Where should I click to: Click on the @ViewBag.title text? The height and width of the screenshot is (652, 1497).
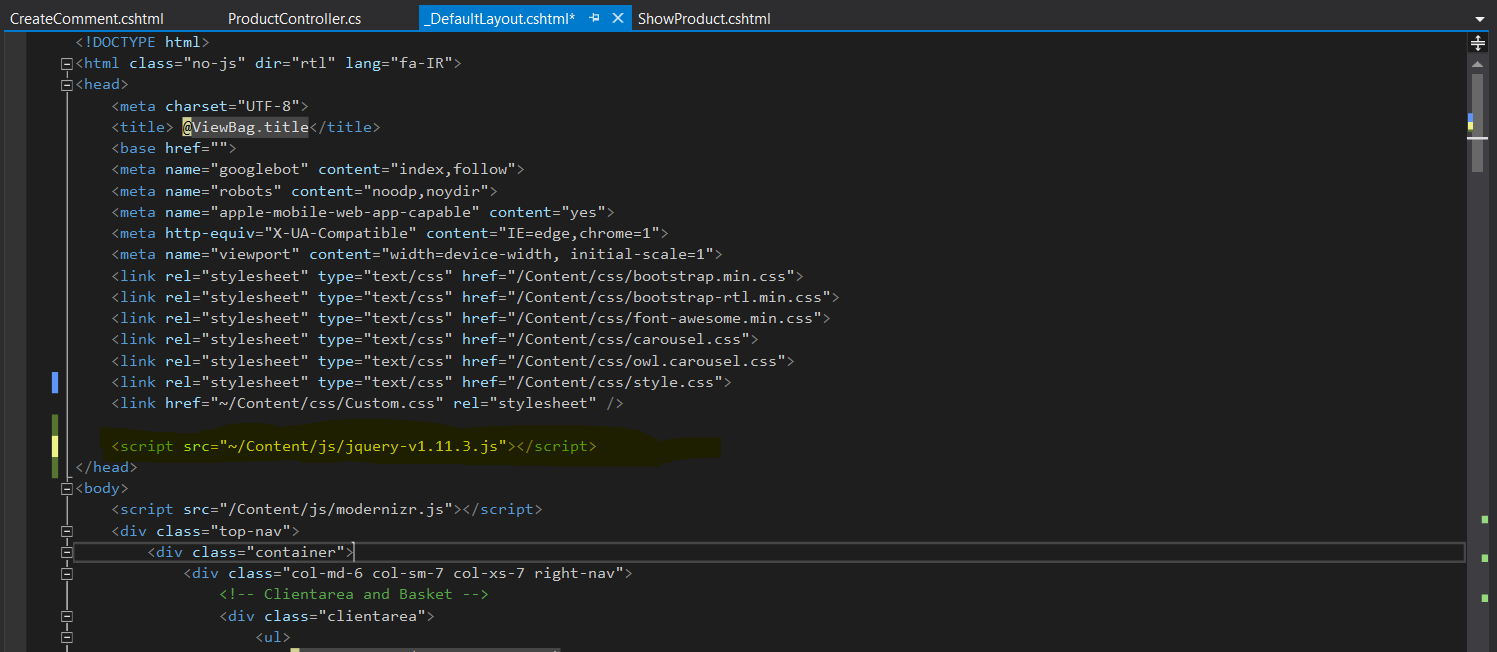pyautogui.click(x=245, y=127)
